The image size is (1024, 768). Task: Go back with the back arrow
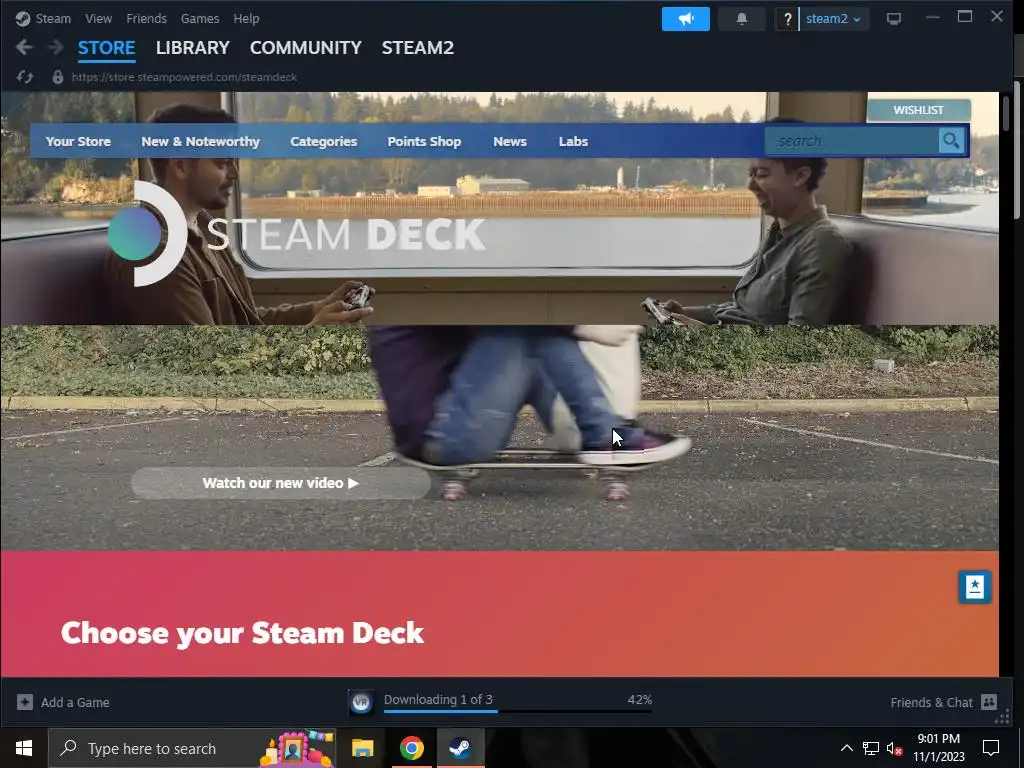(x=24, y=47)
